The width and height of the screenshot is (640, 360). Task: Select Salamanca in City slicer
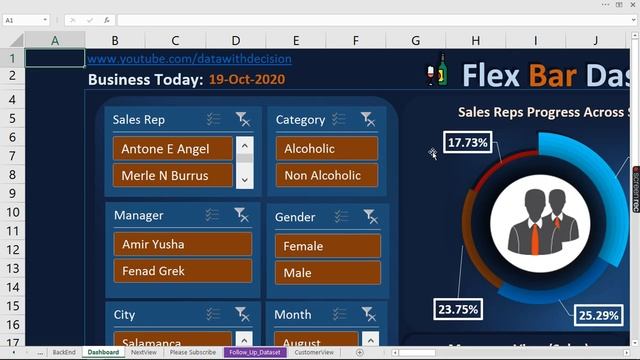point(173,340)
